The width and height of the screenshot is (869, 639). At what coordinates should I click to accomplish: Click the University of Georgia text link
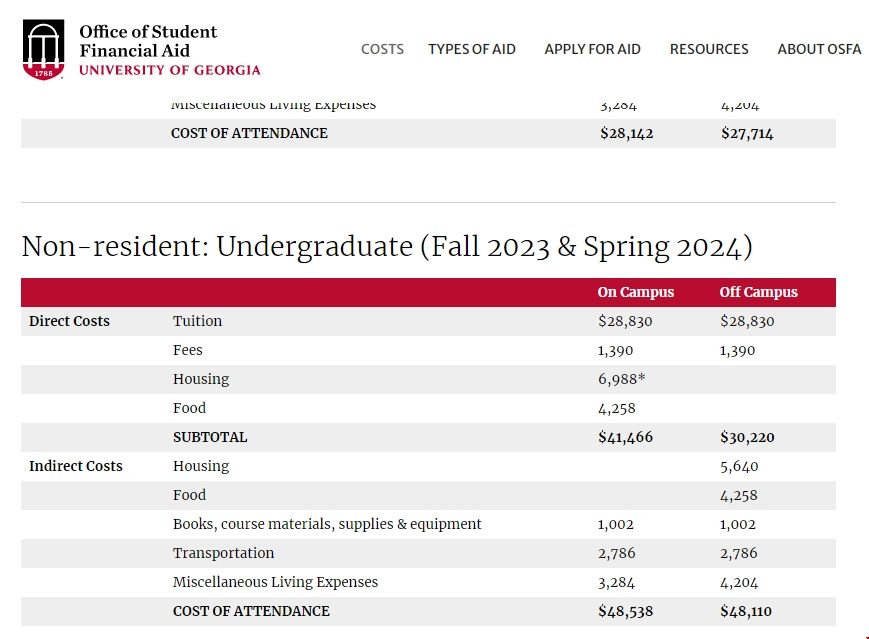click(x=169, y=70)
